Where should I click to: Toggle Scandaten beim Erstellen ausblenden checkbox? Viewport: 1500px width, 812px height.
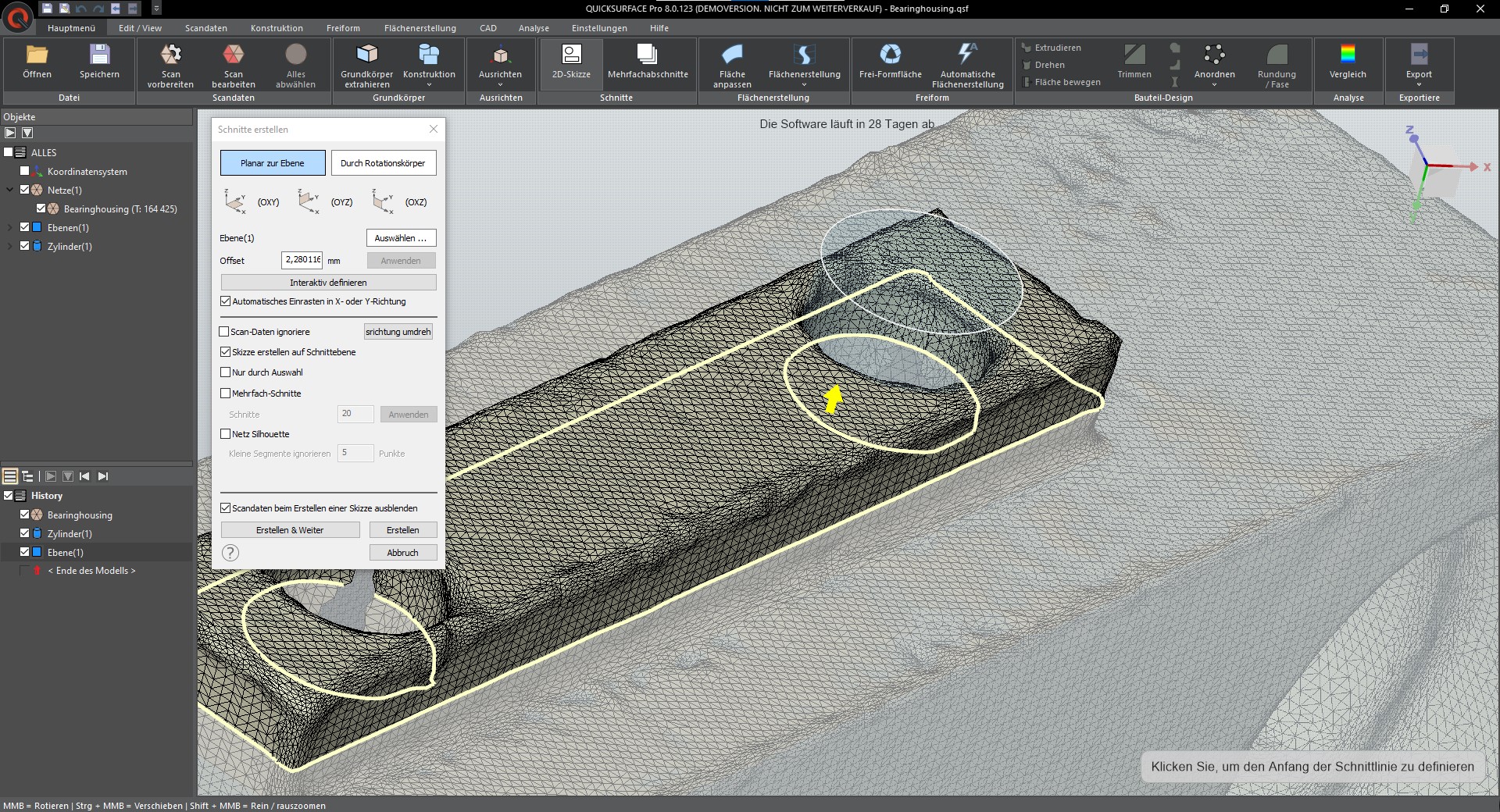pyautogui.click(x=226, y=508)
